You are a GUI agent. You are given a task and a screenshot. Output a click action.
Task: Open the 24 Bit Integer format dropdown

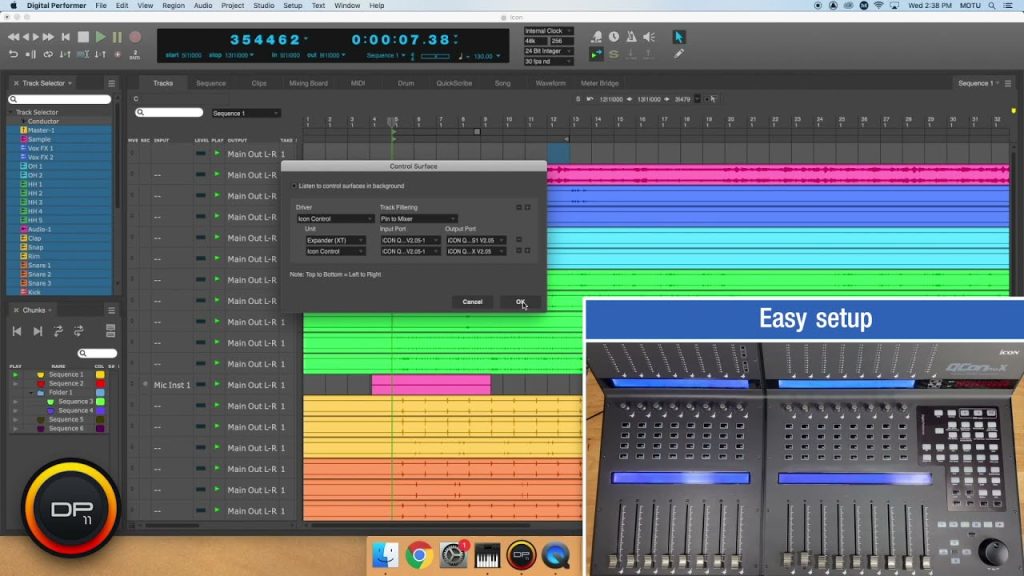pyautogui.click(x=548, y=51)
